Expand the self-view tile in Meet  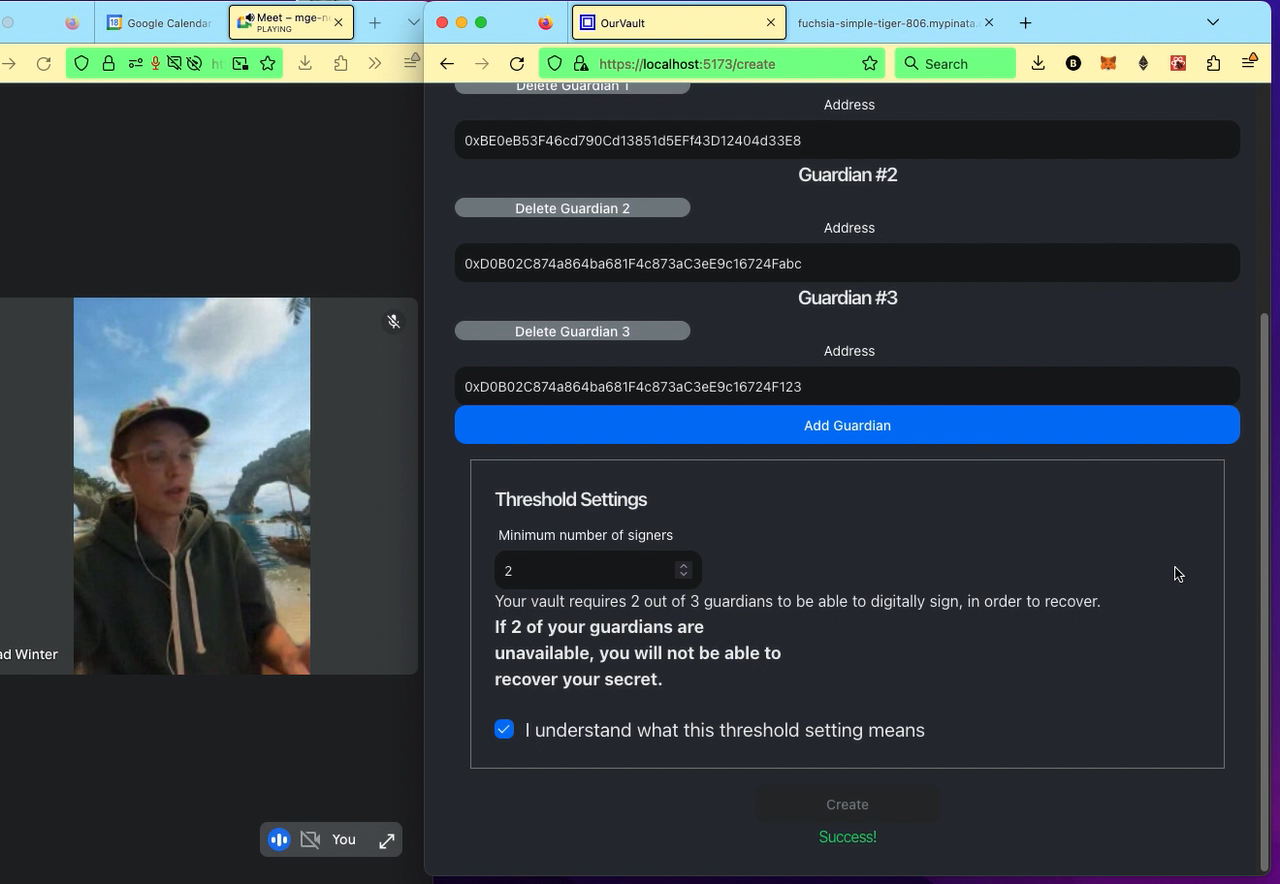(x=387, y=840)
